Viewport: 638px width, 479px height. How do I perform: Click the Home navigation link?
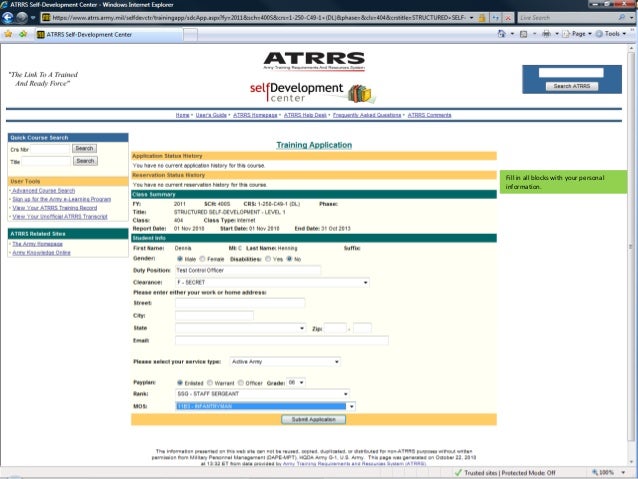(x=182, y=115)
